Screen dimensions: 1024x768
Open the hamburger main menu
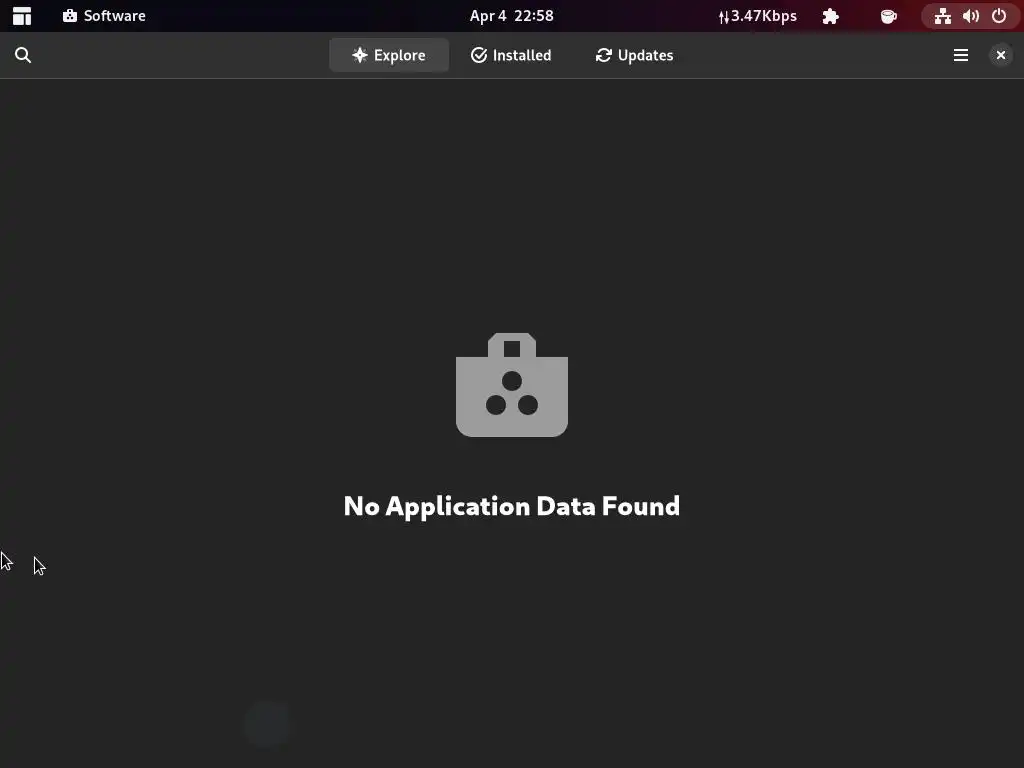point(961,56)
